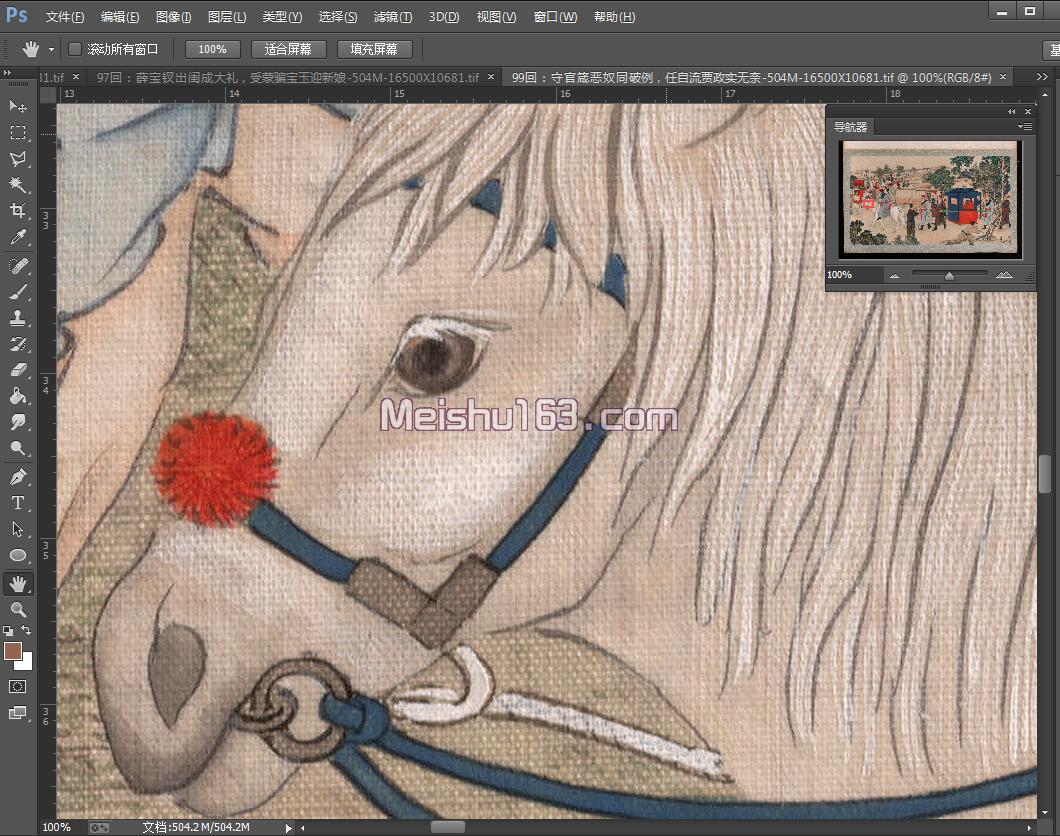
Task: Swap foreground and background colors
Action: click(x=26, y=631)
